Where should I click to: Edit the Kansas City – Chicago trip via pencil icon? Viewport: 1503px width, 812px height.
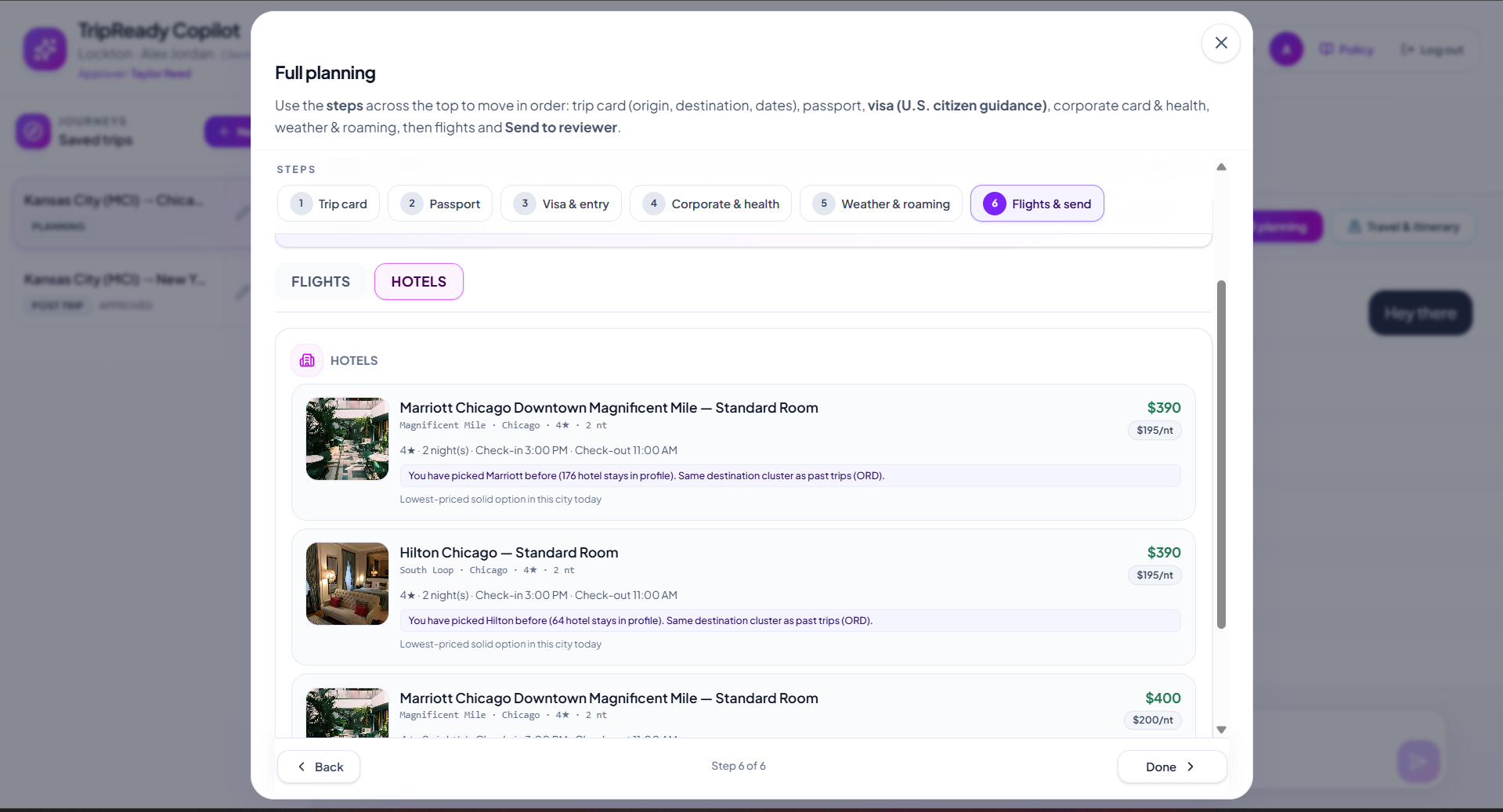click(243, 213)
